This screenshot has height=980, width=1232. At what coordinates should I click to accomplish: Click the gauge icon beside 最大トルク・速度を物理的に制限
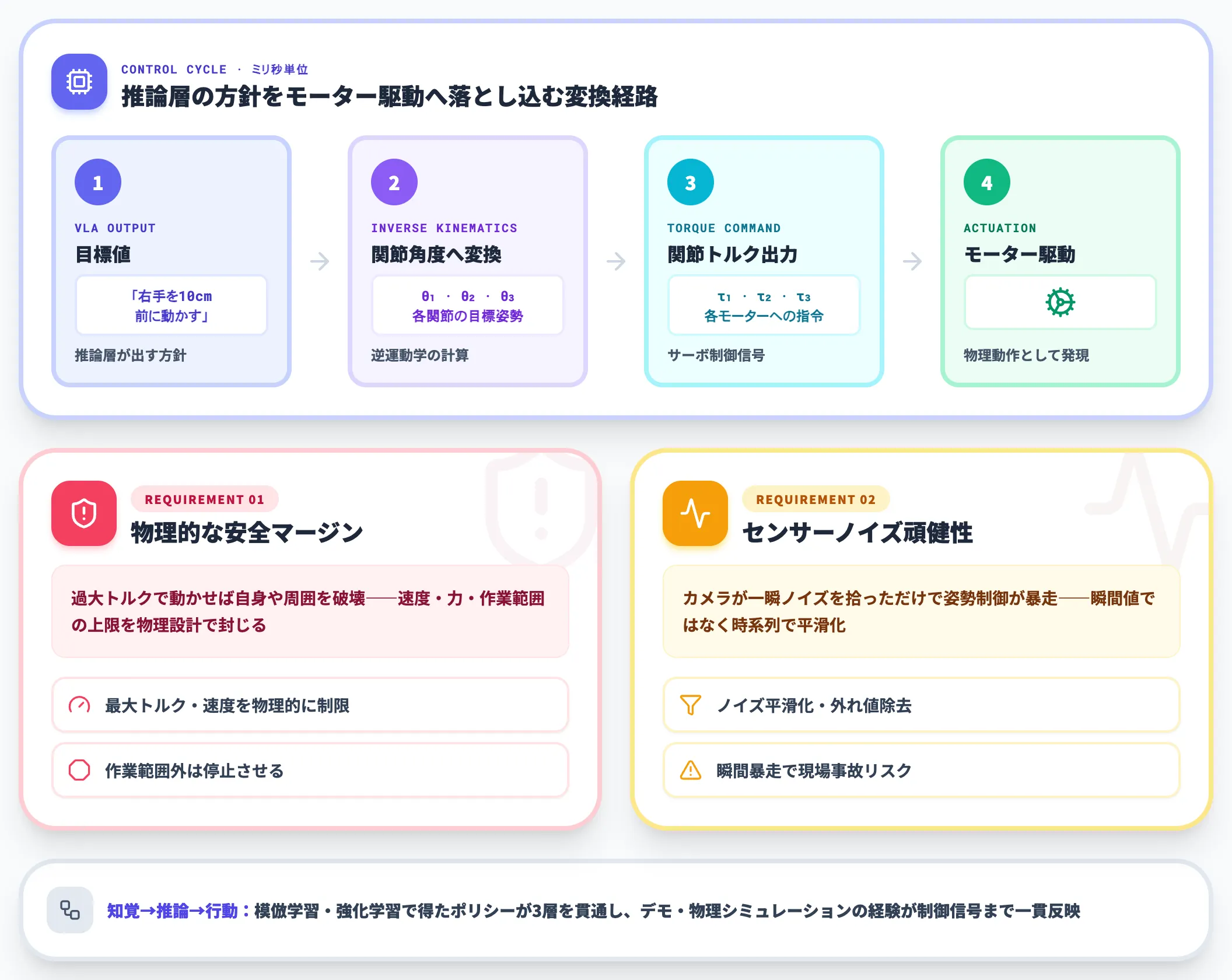(x=79, y=705)
